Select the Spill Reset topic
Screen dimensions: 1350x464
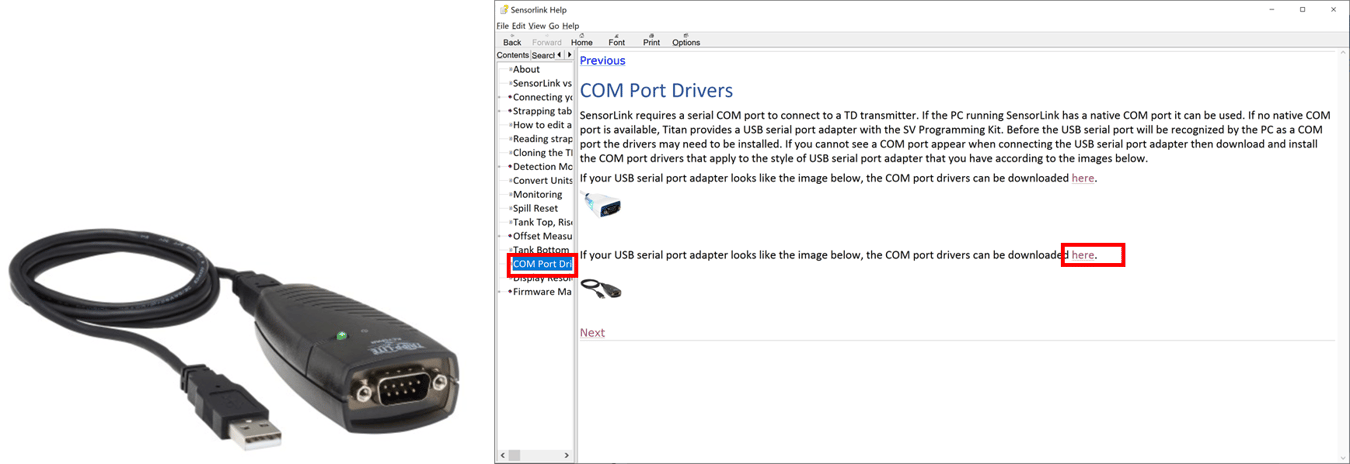click(x=535, y=209)
